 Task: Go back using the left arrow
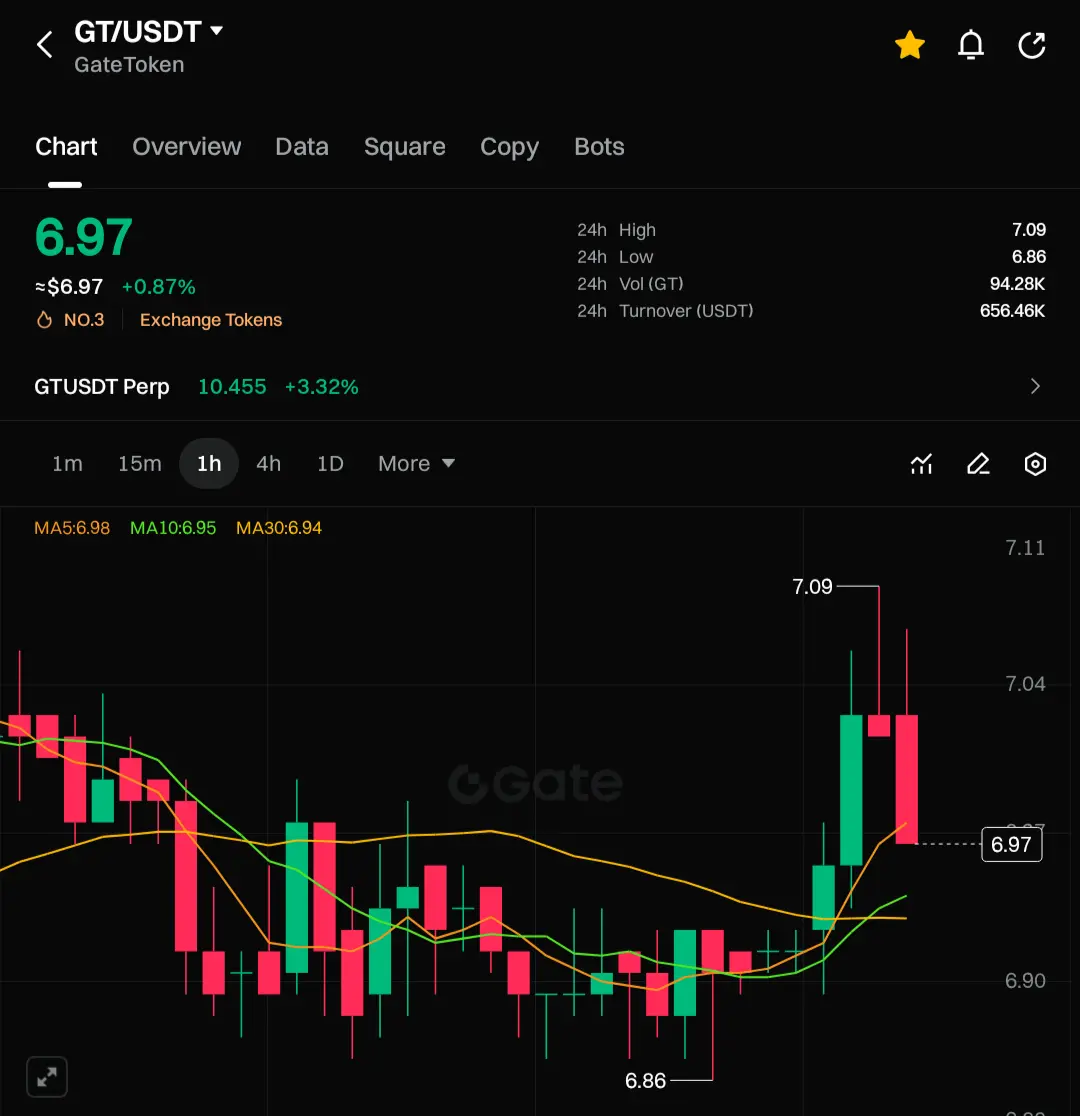coord(45,45)
